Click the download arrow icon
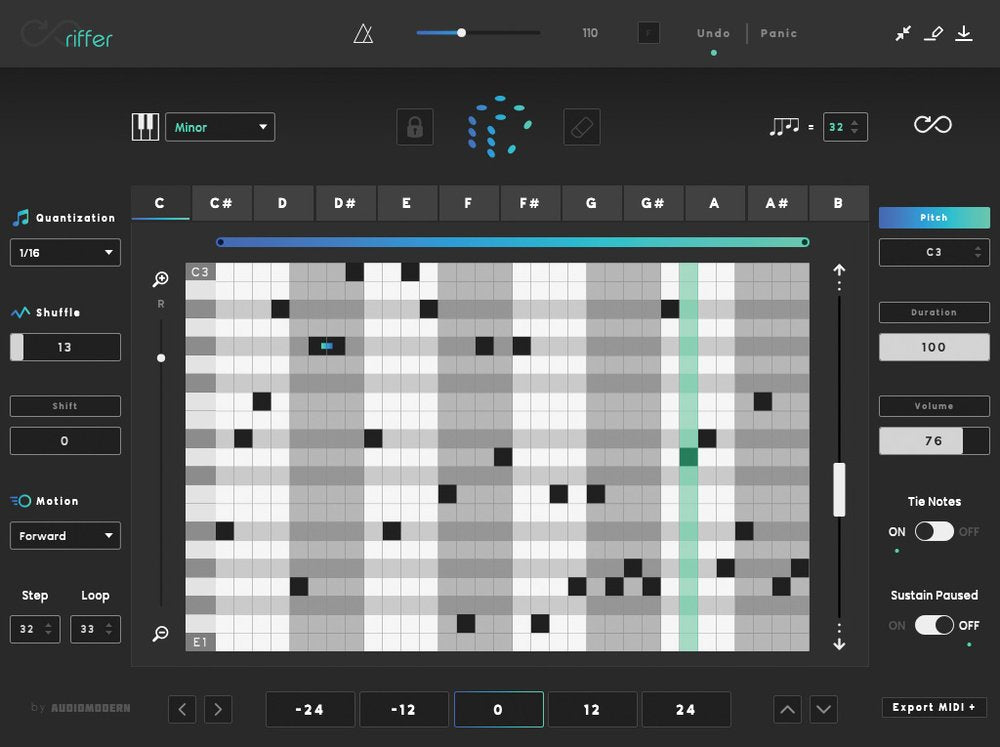This screenshot has width=1000, height=747. click(963, 33)
